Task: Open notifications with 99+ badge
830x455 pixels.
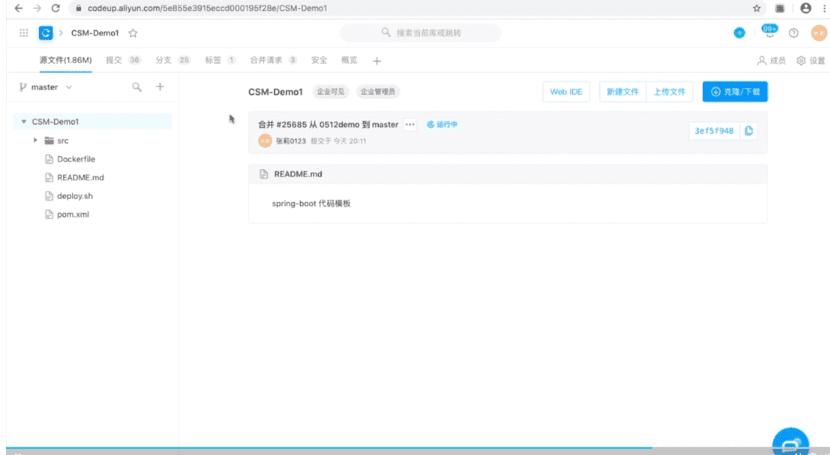Action: point(770,32)
